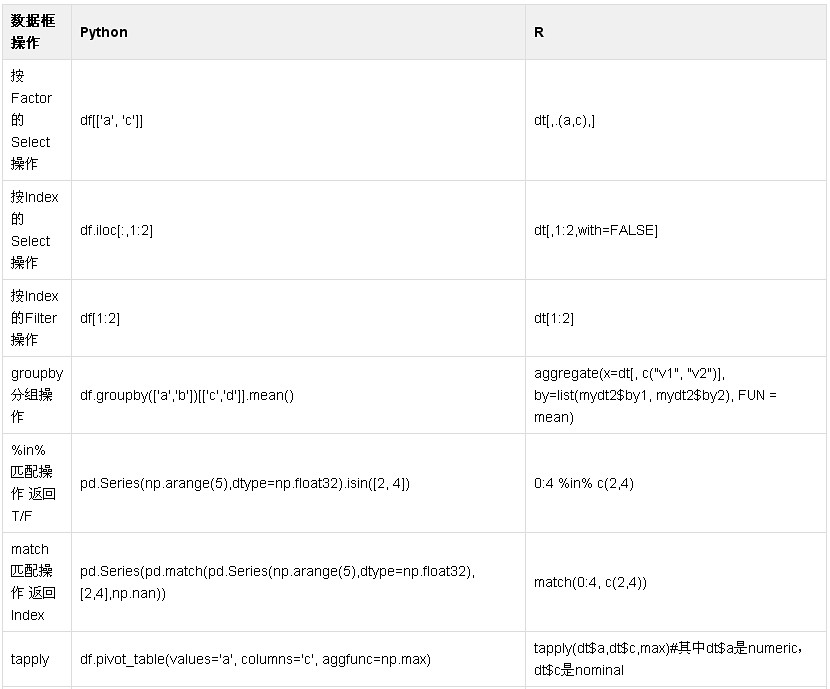Click the Python column header

coord(104,32)
